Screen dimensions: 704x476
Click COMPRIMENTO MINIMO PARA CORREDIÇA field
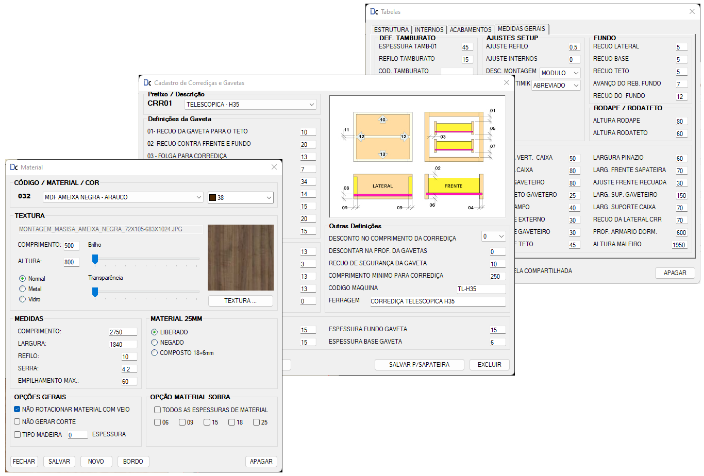497,276
